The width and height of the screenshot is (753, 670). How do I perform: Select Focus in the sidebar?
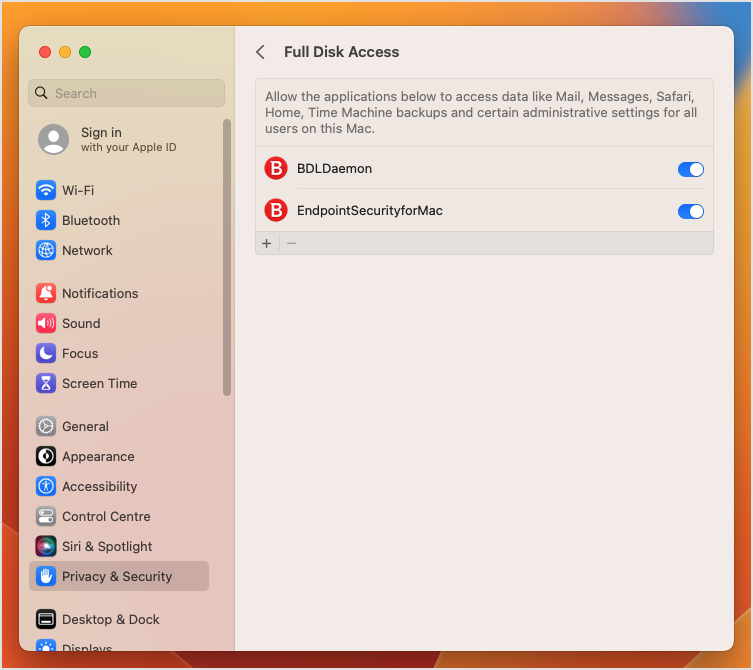tap(80, 353)
